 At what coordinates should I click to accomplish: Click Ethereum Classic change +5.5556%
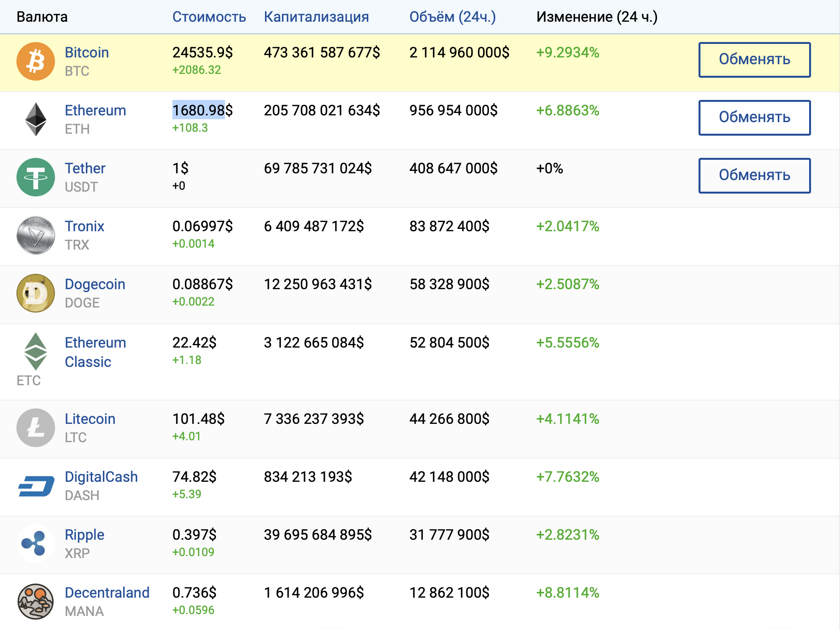point(568,342)
